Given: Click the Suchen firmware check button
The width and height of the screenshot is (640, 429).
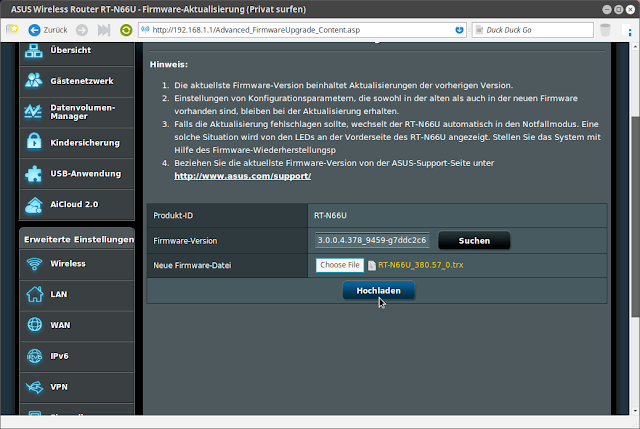Looking at the screenshot, I should click(x=474, y=240).
